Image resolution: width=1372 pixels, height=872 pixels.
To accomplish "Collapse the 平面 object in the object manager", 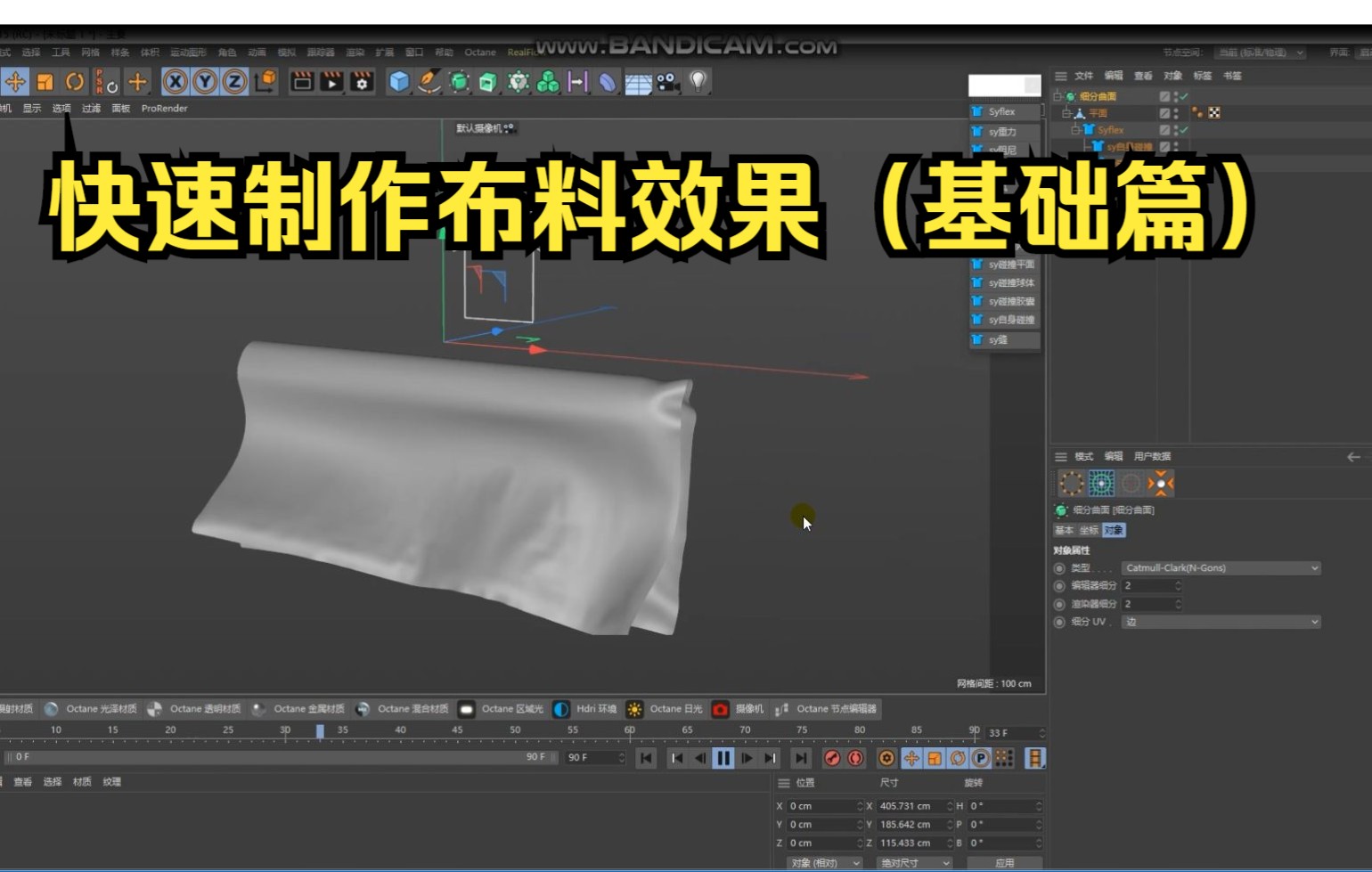I will pyautogui.click(x=1066, y=113).
